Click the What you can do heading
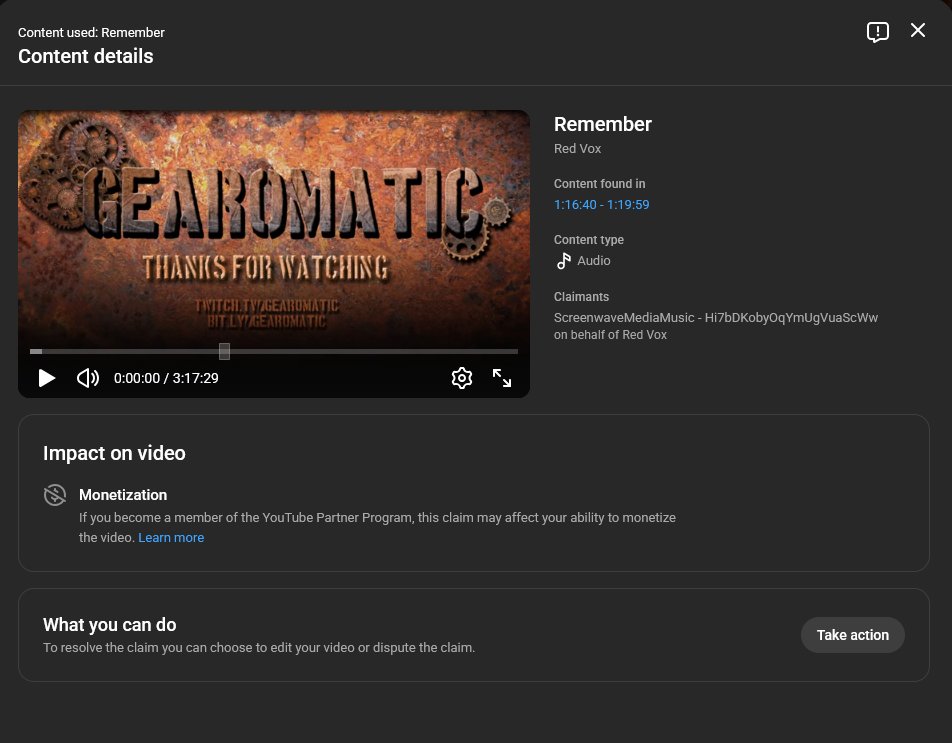Image resolution: width=952 pixels, height=743 pixels. (x=109, y=625)
